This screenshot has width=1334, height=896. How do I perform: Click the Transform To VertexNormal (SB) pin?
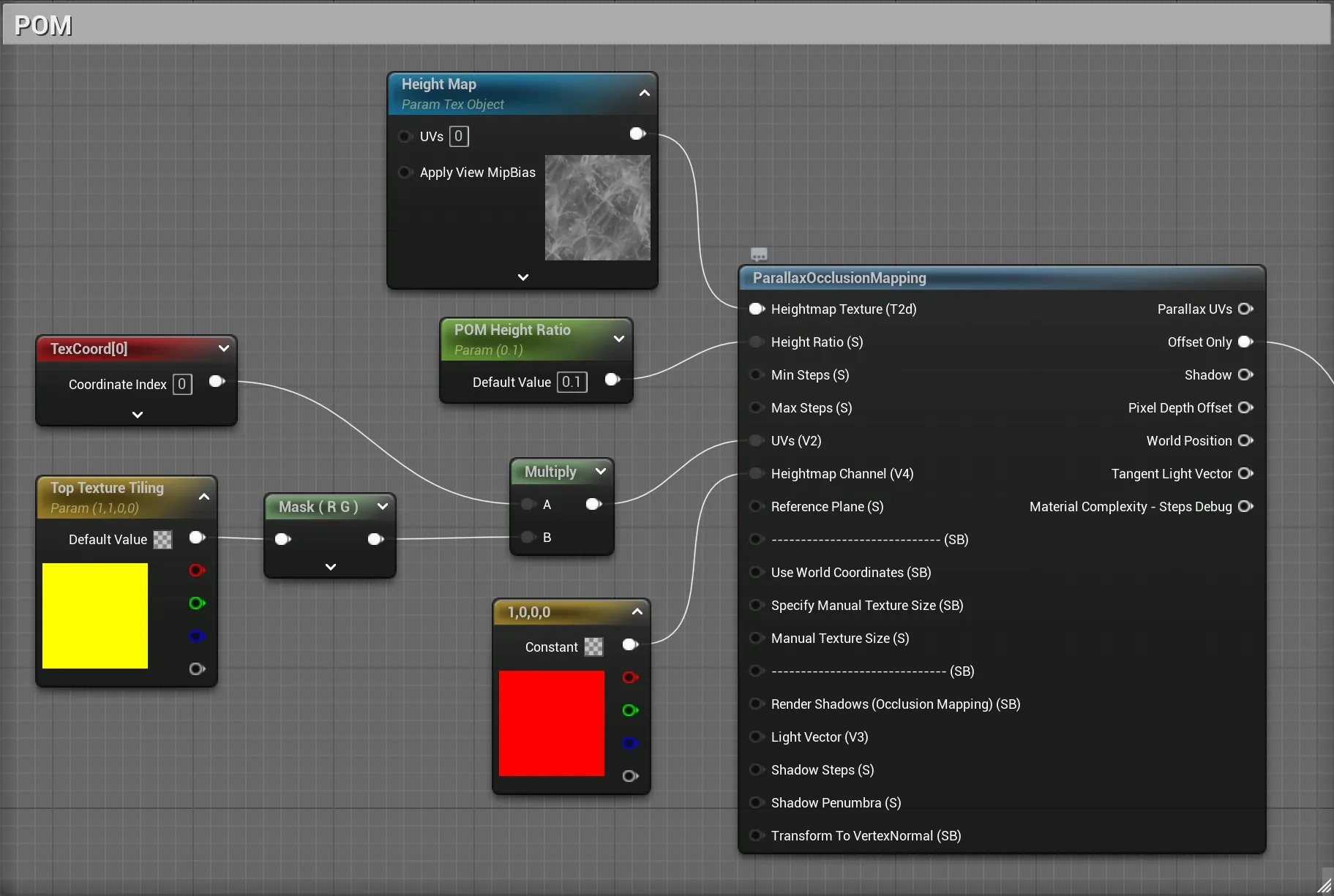pyautogui.click(x=757, y=835)
